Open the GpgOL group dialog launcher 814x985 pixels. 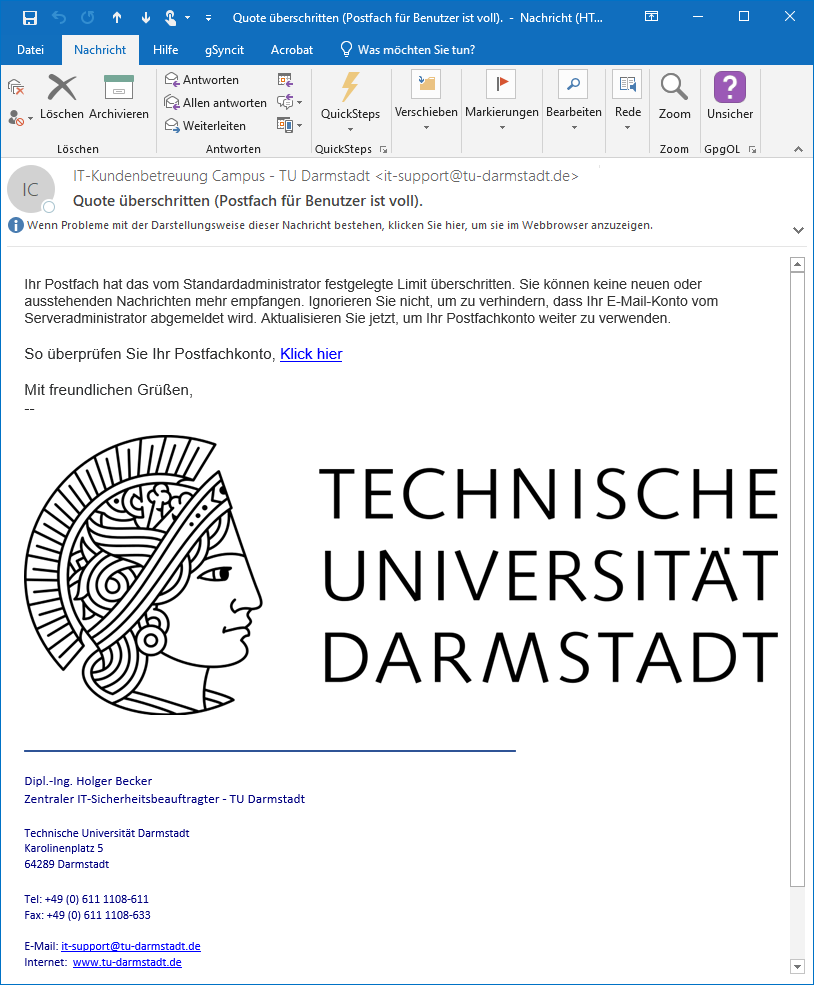[752, 150]
